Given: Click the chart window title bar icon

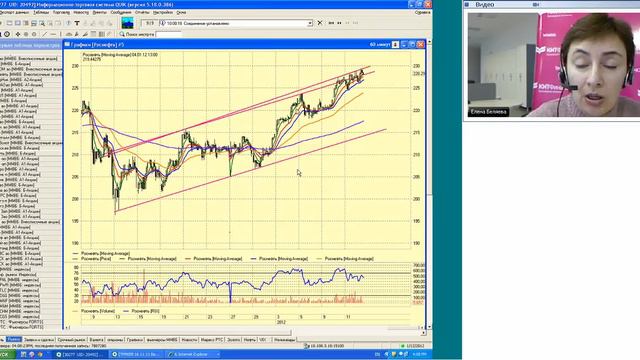Looking at the screenshot, I should click(67, 44).
